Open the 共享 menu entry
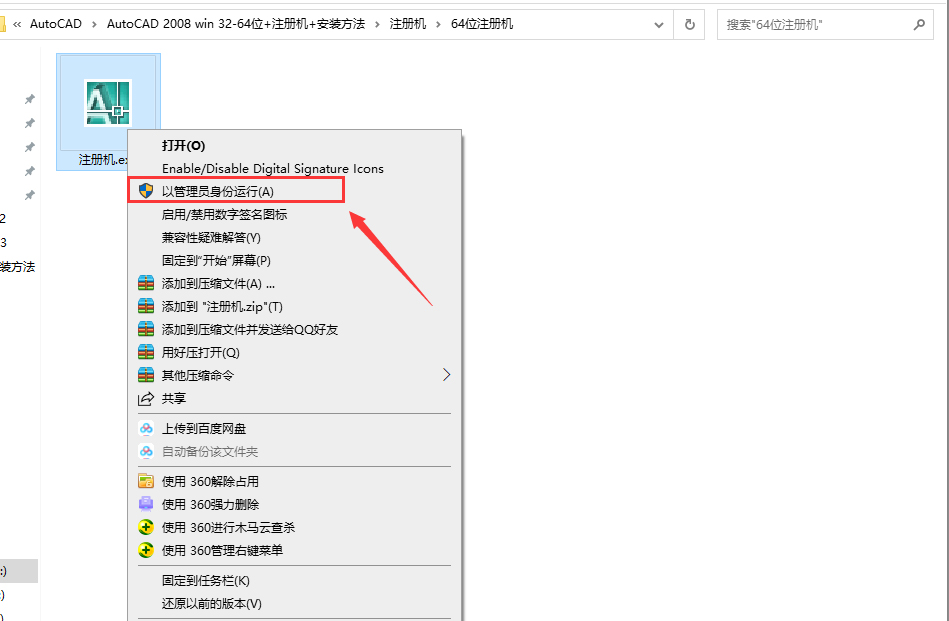Screen dimensions: 949x621 (174, 398)
